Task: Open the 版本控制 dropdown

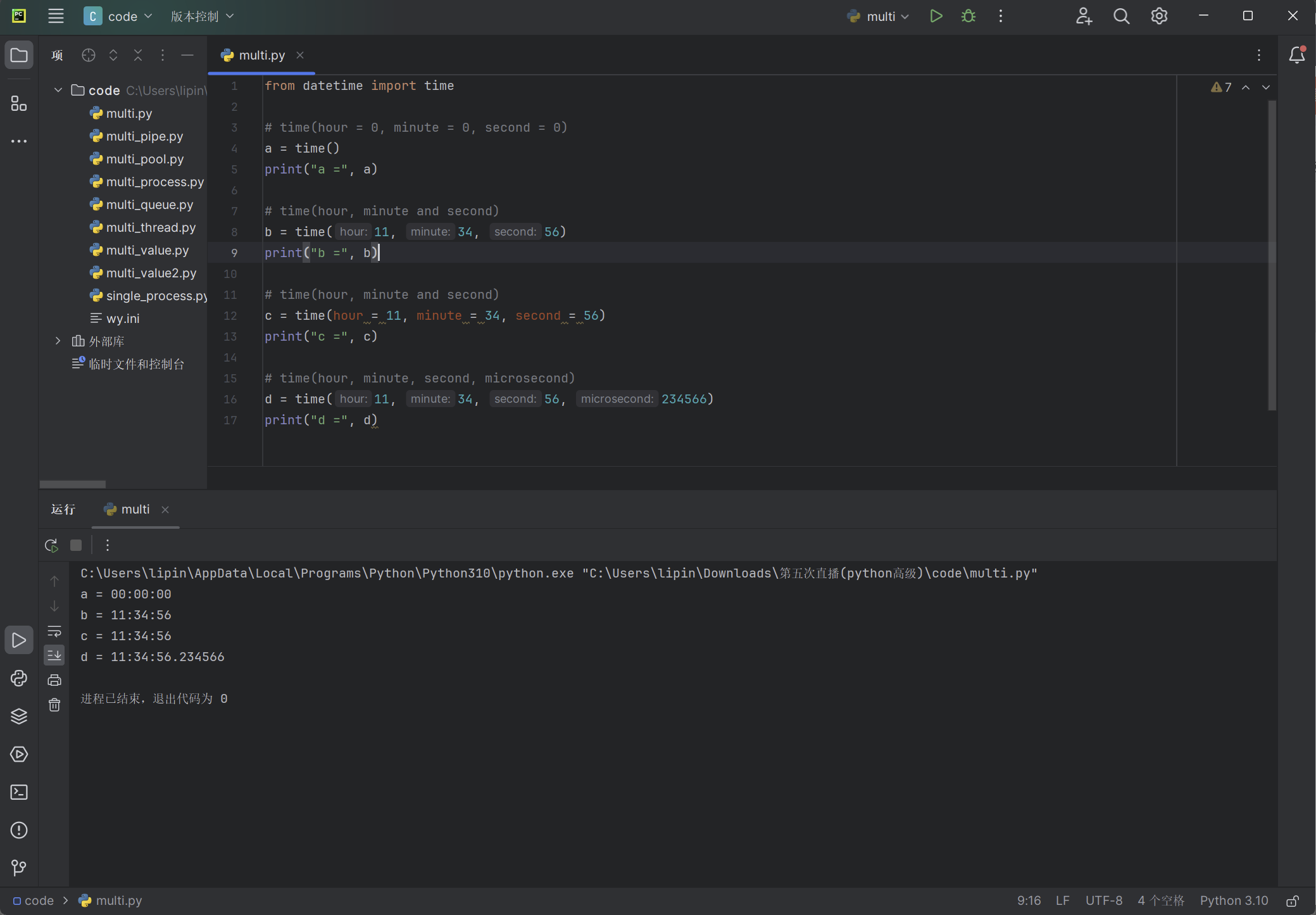Action: click(203, 16)
